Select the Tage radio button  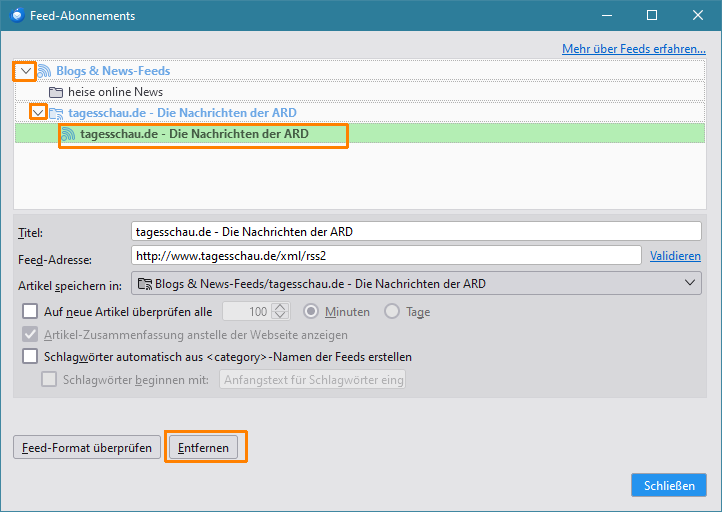click(x=392, y=312)
